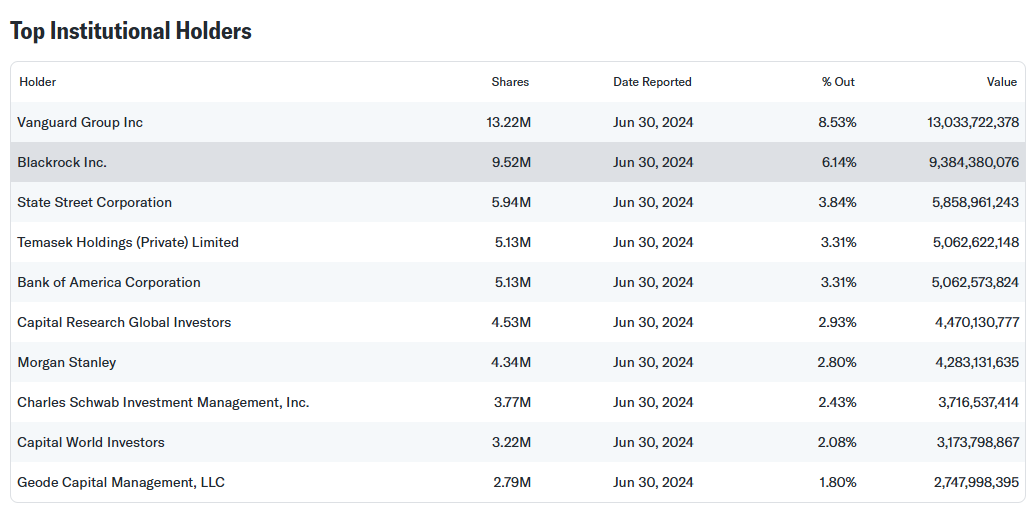Click the value 5,858,961,243
Viewport: 1030px width, 512px height.
(x=975, y=202)
